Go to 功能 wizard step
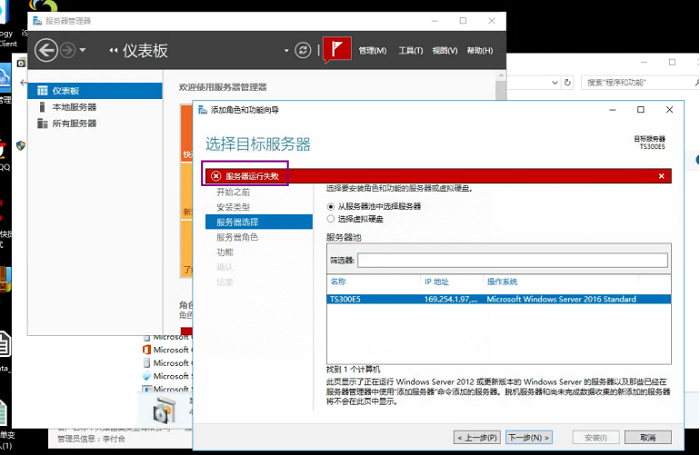 point(225,252)
